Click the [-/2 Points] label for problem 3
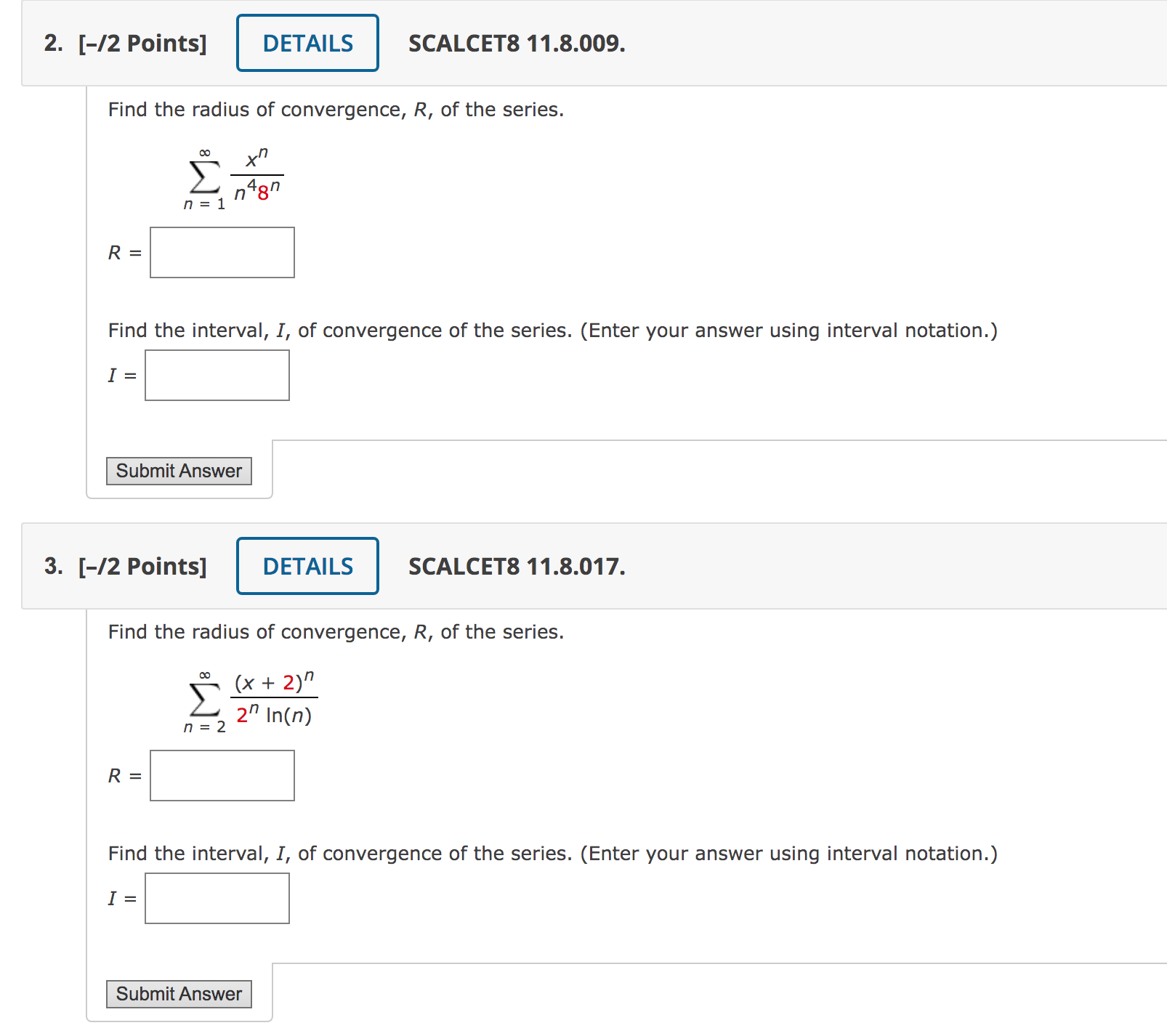The width and height of the screenshot is (1167, 1036). (x=142, y=566)
